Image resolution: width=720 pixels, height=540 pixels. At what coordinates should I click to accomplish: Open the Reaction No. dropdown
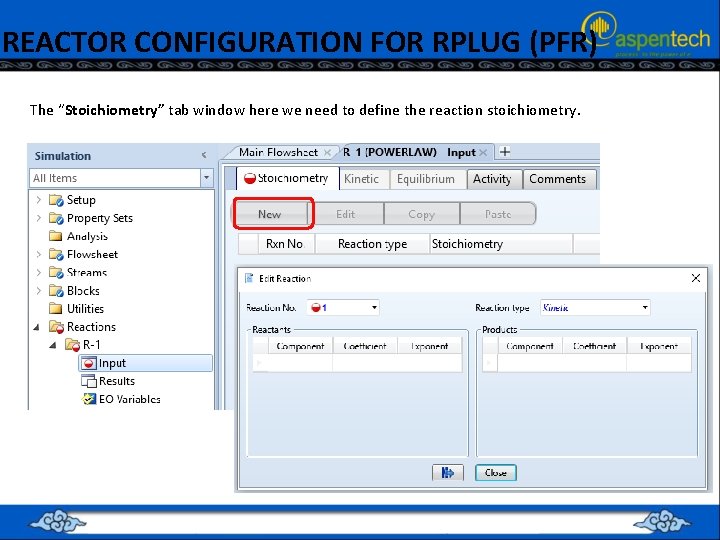tap(375, 307)
